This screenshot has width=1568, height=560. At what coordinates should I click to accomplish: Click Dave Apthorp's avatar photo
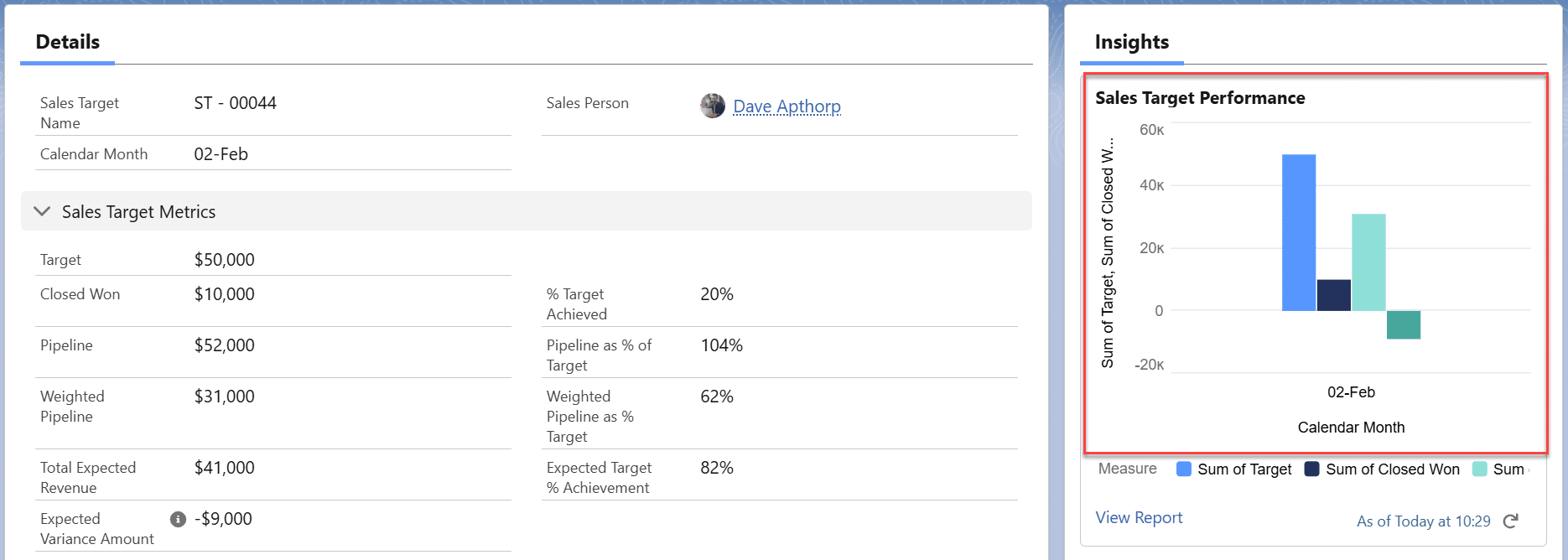coord(713,106)
